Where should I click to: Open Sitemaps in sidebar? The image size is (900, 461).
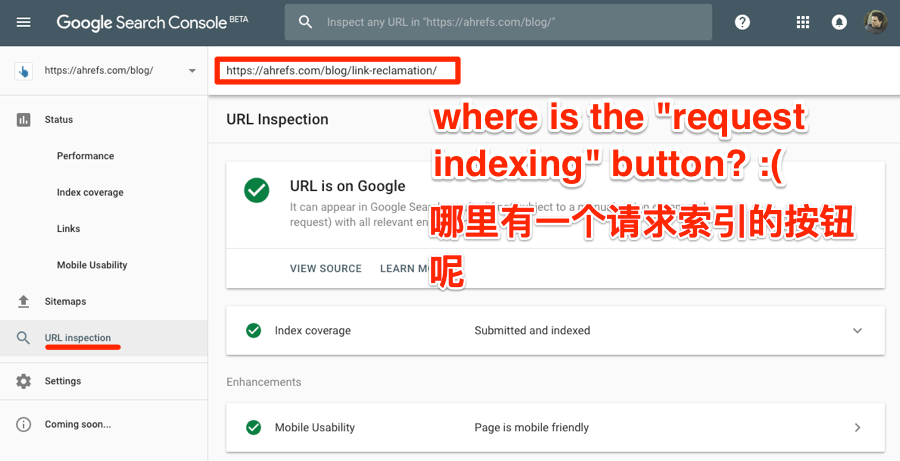pyautogui.click(x=65, y=301)
